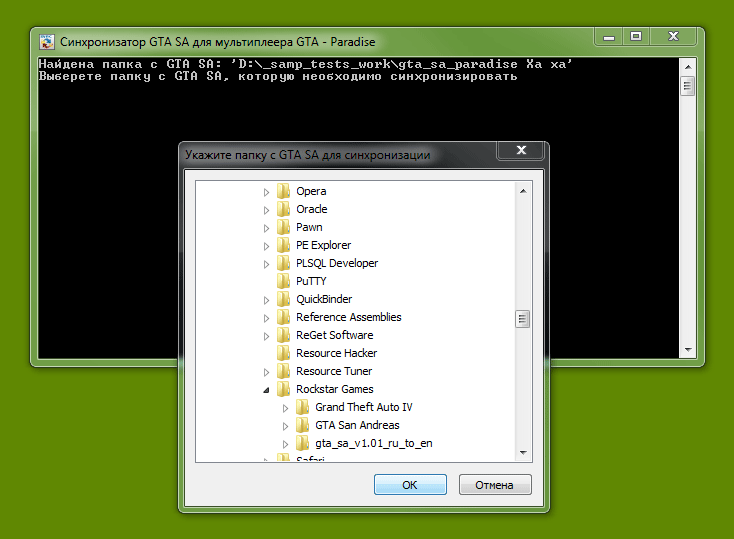734x539 pixels.
Task: Select the gta_sa_v1.01_ru_to_en folder name
Action: point(374,443)
